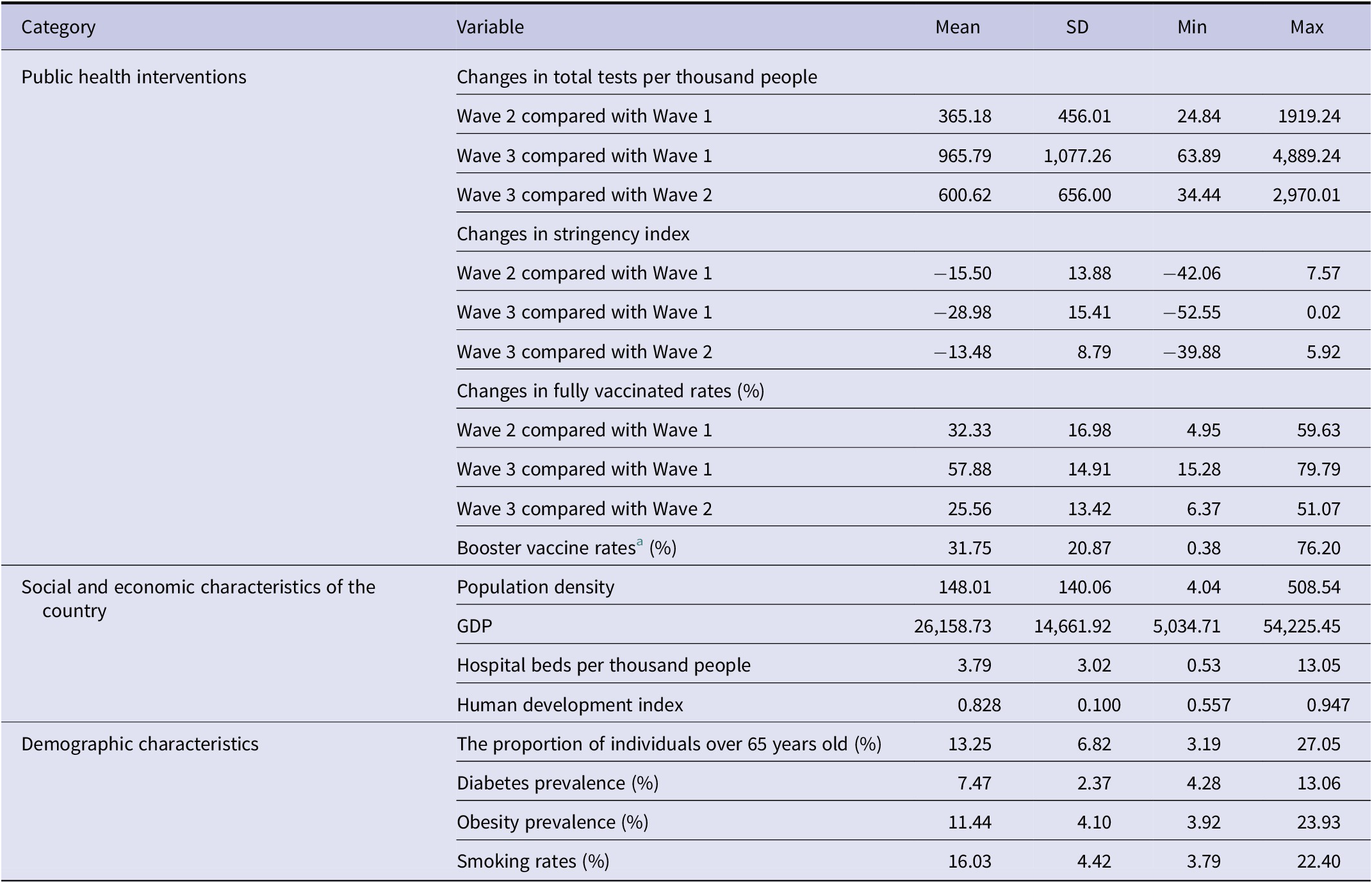Click the footnote superscript after Booster vaccine rates

point(639,543)
